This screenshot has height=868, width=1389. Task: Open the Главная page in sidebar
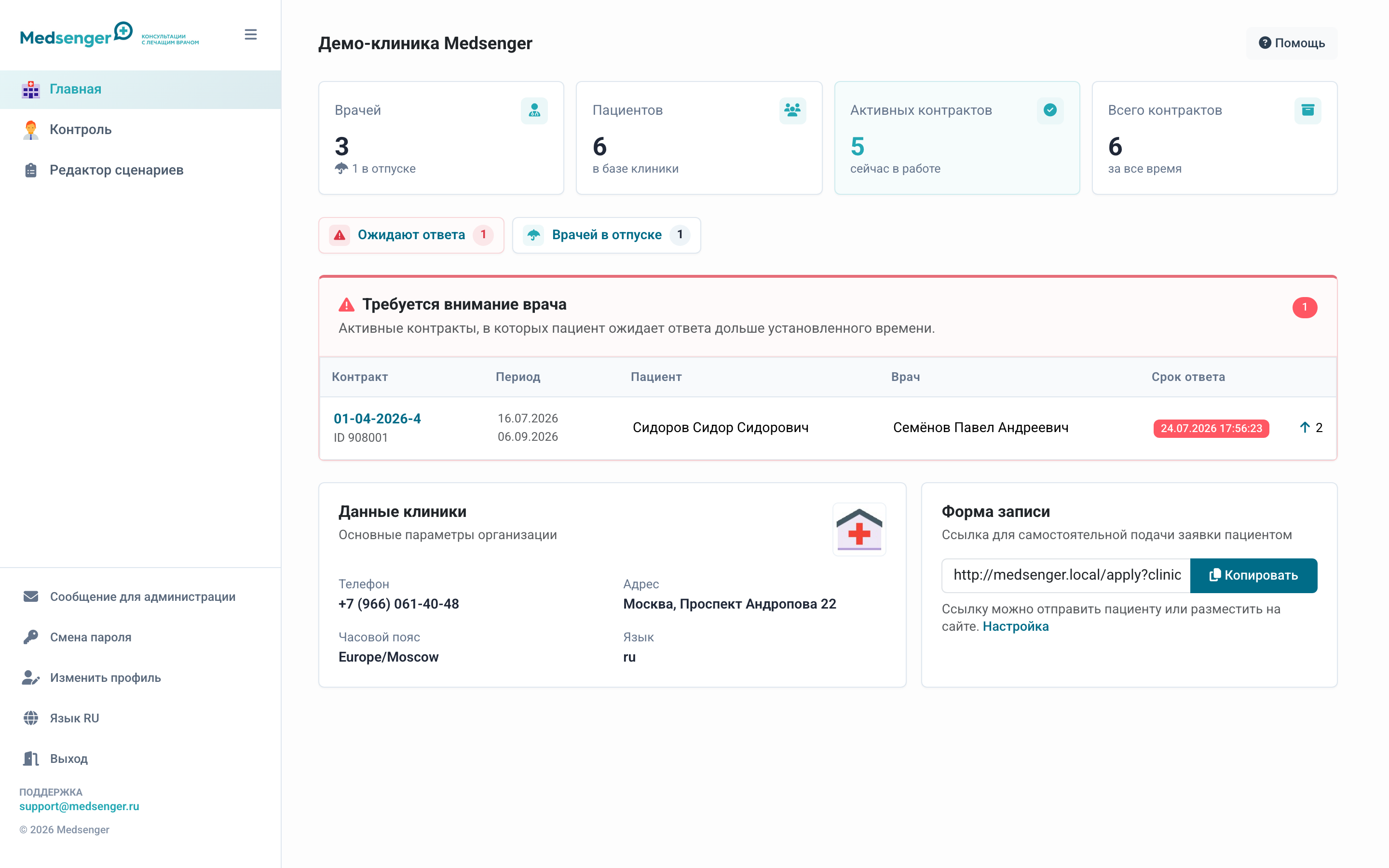coord(141,90)
